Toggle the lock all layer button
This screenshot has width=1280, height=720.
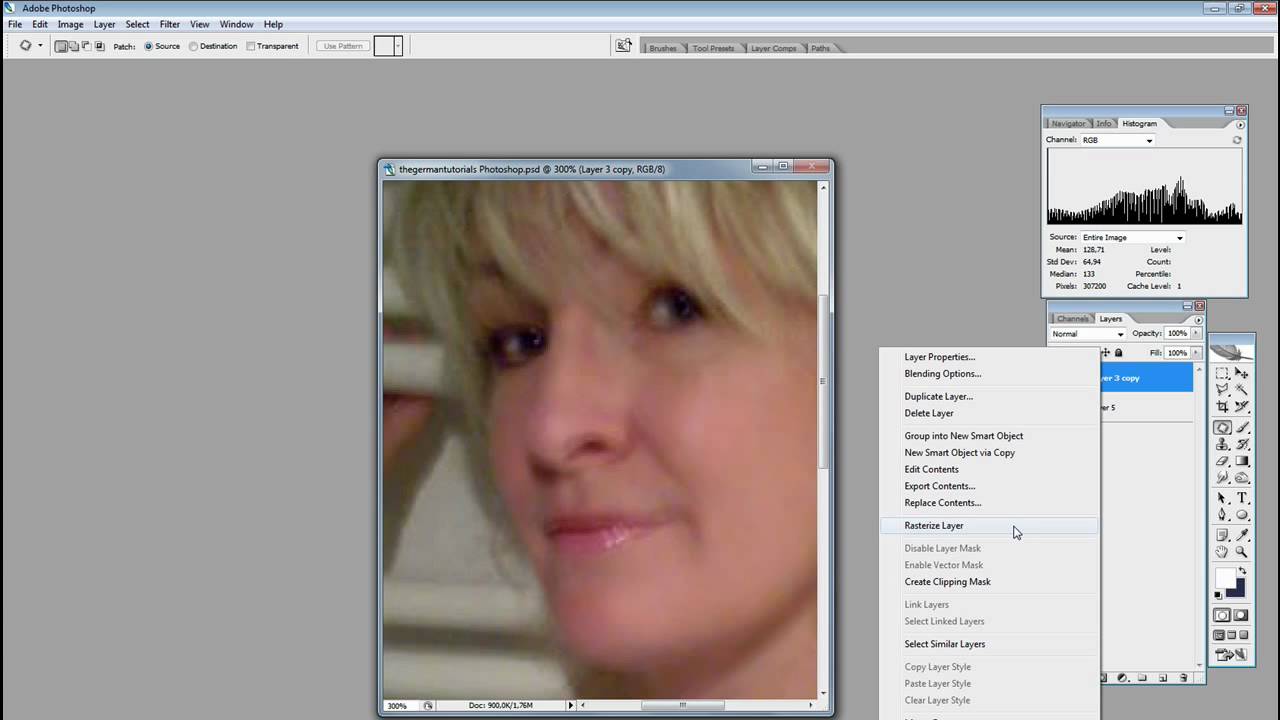[1118, 353]
